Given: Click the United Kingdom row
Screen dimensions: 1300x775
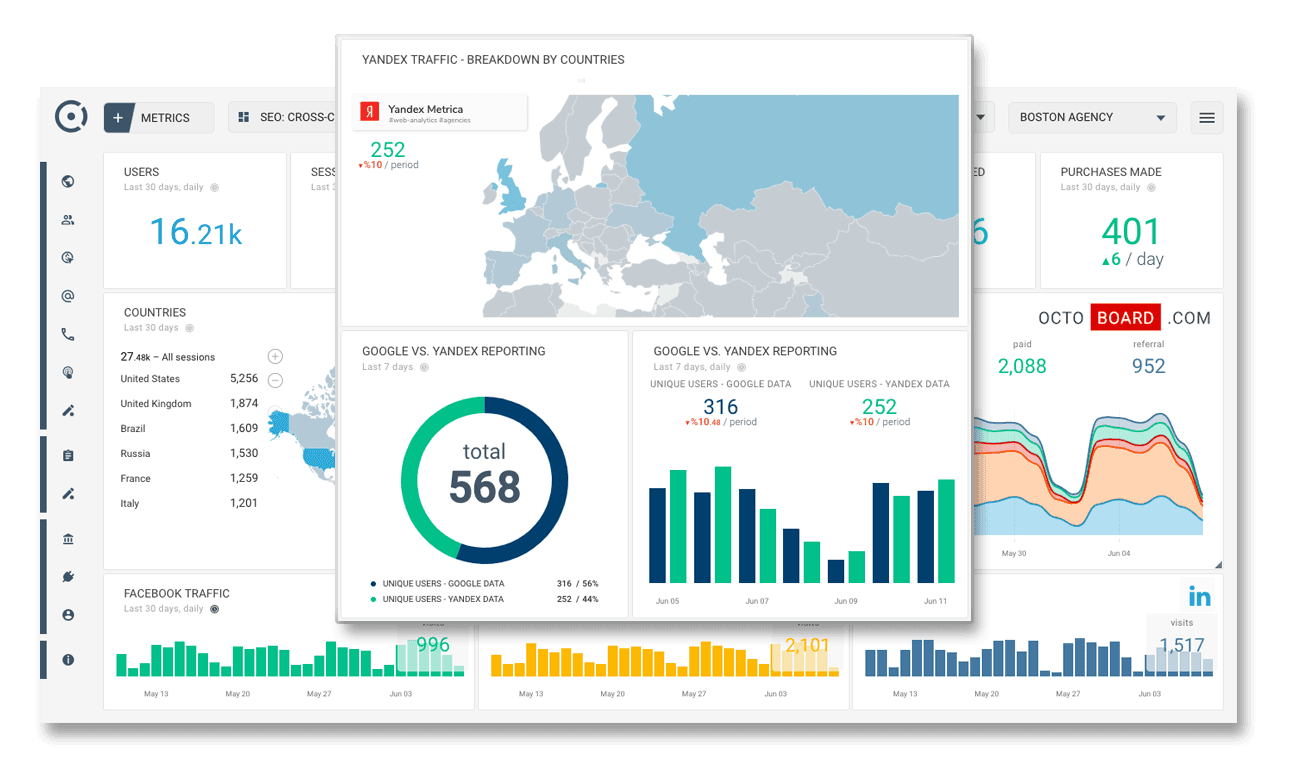Looking at the screenshot, I should point(189,404).
